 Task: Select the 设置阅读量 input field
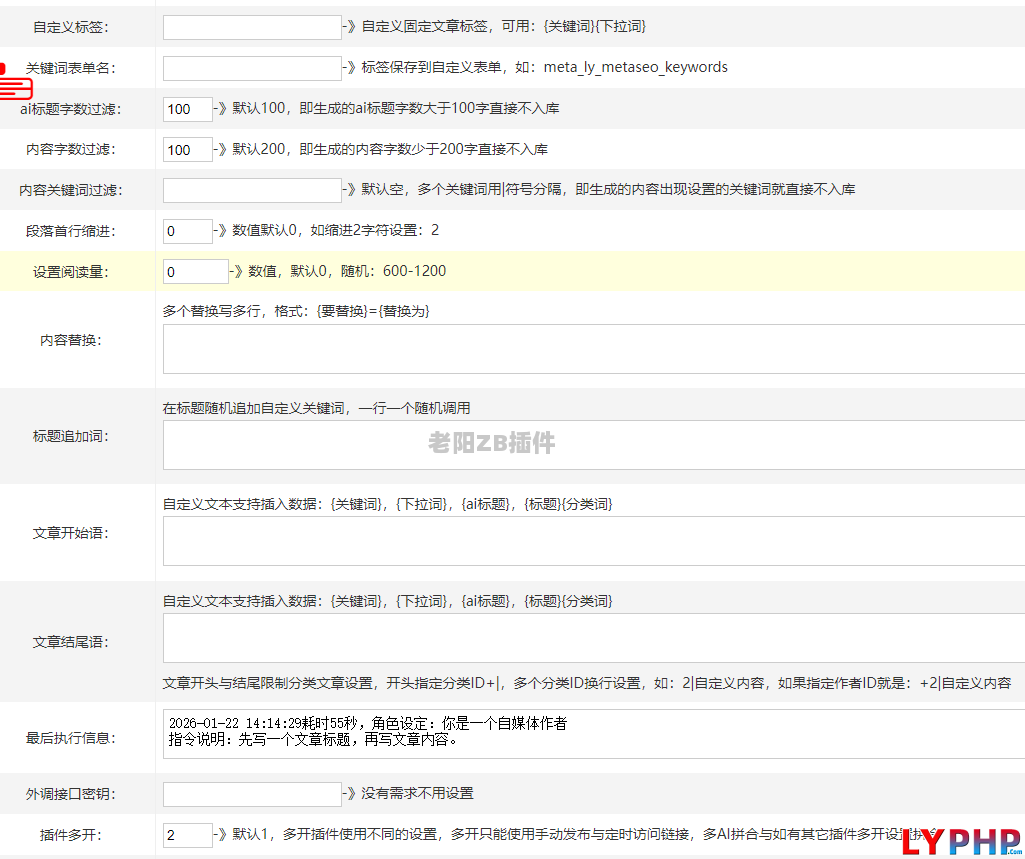[196, 272]
